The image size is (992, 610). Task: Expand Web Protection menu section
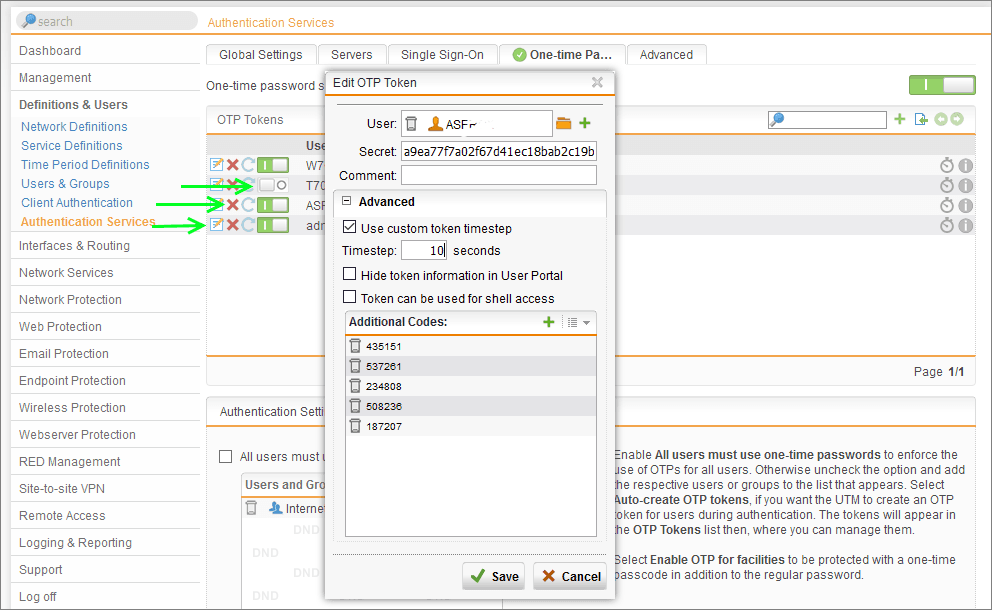tap(60, 327)
